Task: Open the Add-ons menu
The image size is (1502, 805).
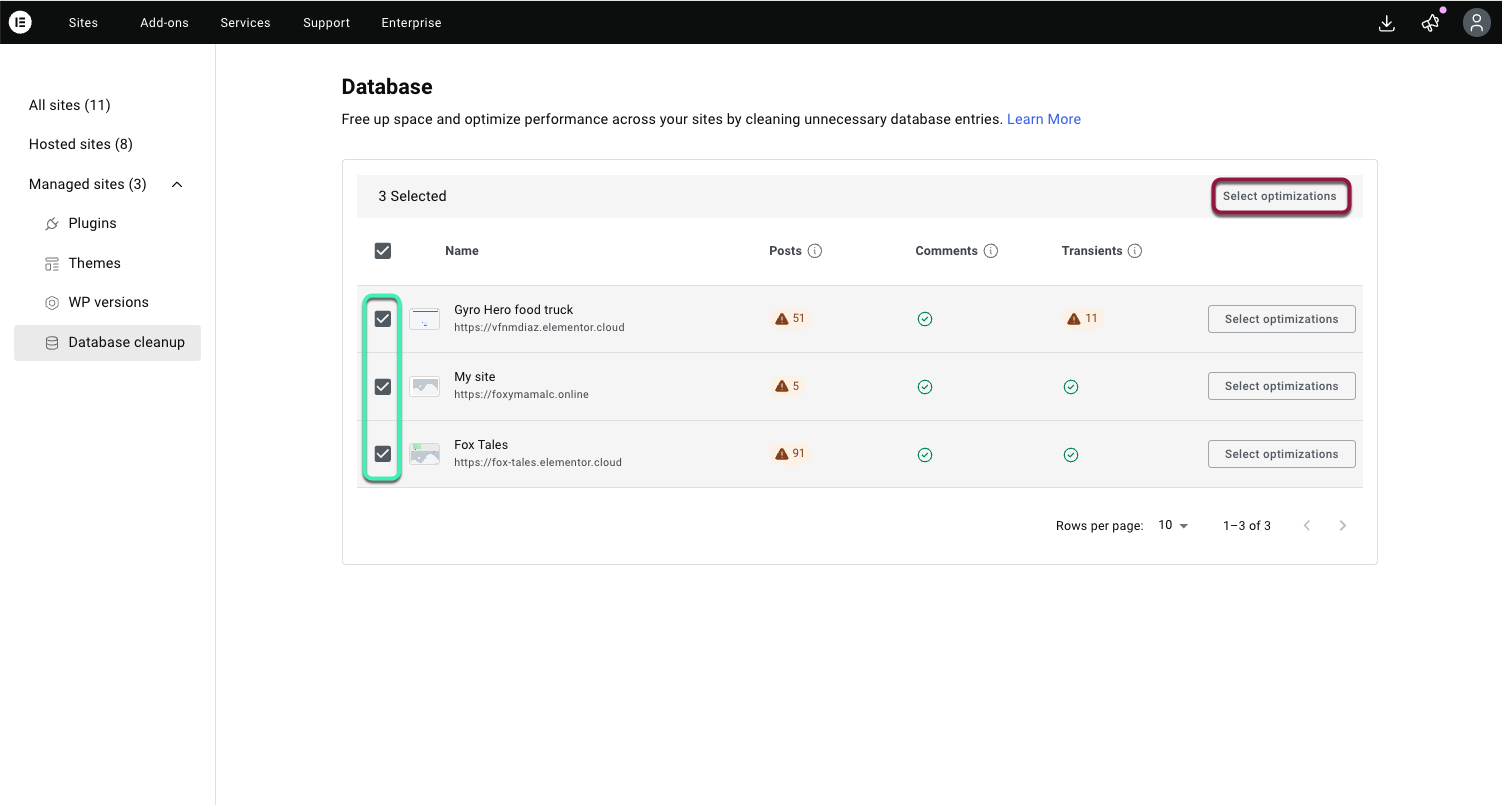Action: point(164,23)
